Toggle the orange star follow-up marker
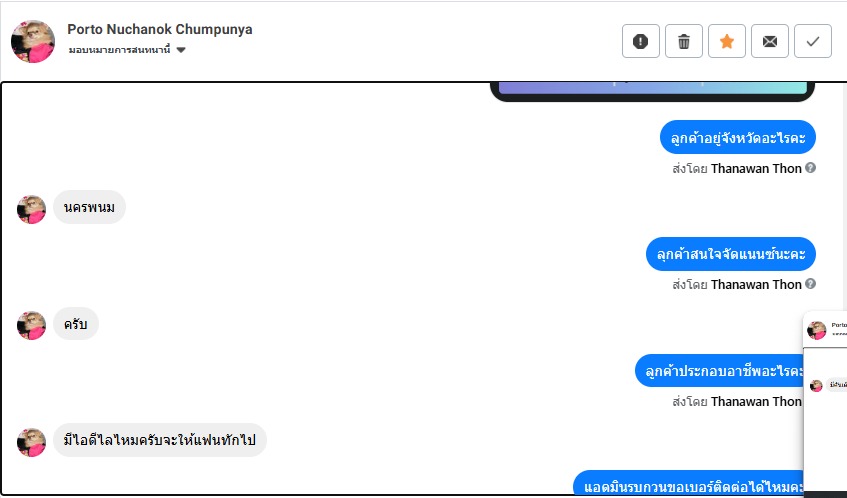Viewport: 847px width, 498px height. point(727,41)
